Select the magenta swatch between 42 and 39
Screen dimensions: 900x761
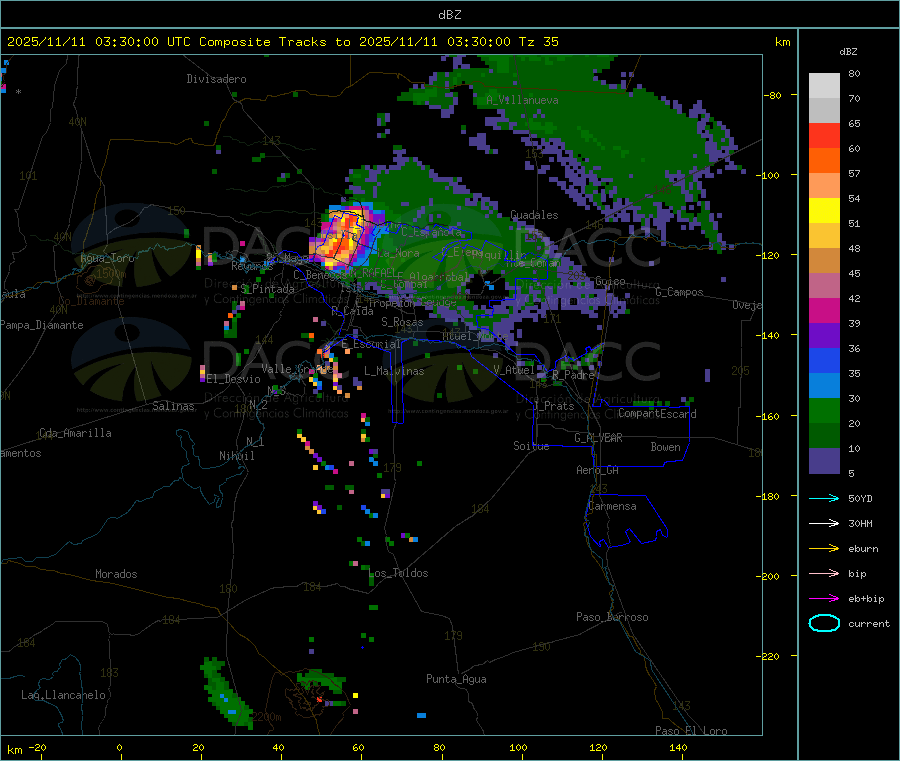tap(824, 310)
